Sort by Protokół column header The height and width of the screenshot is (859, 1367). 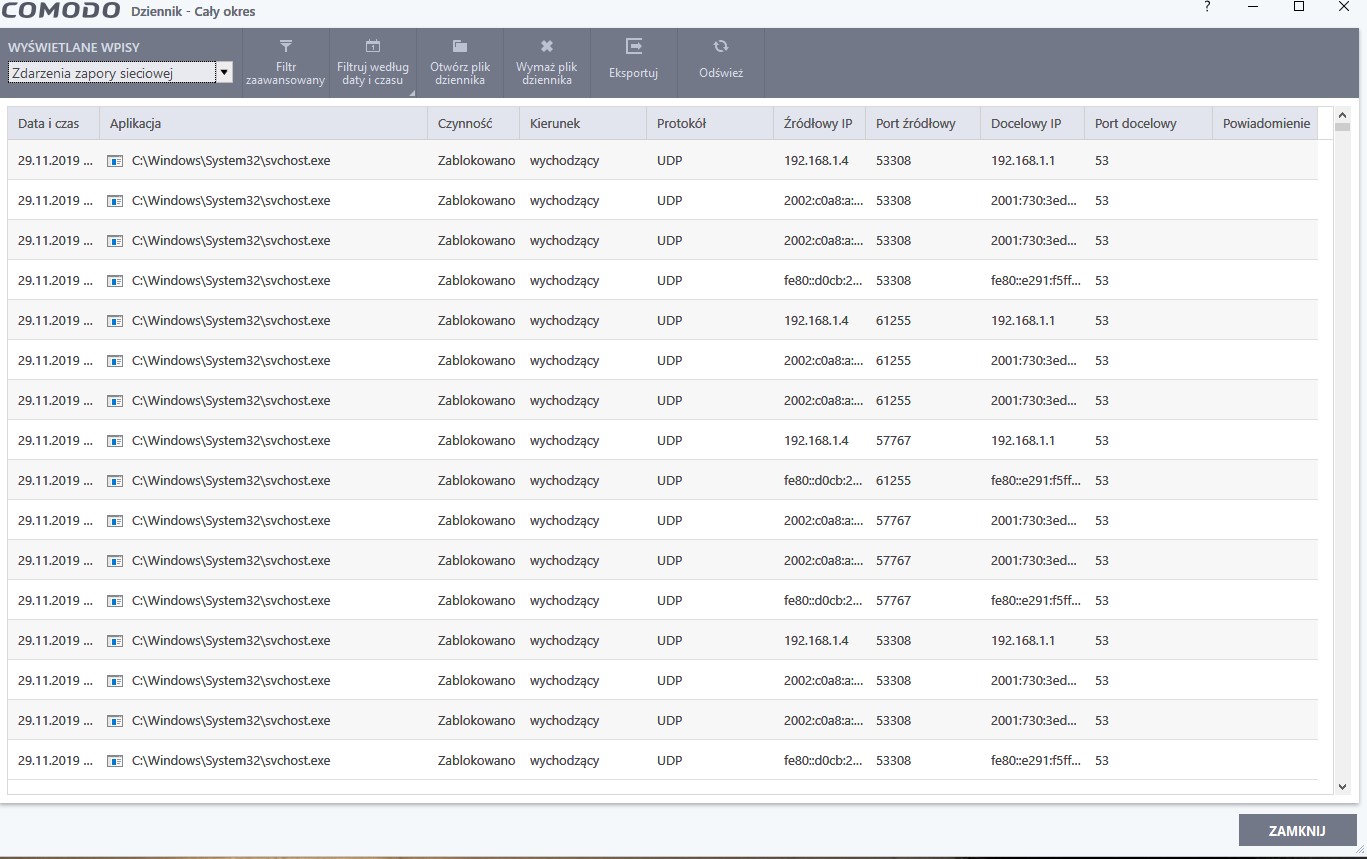pos(710,124)
